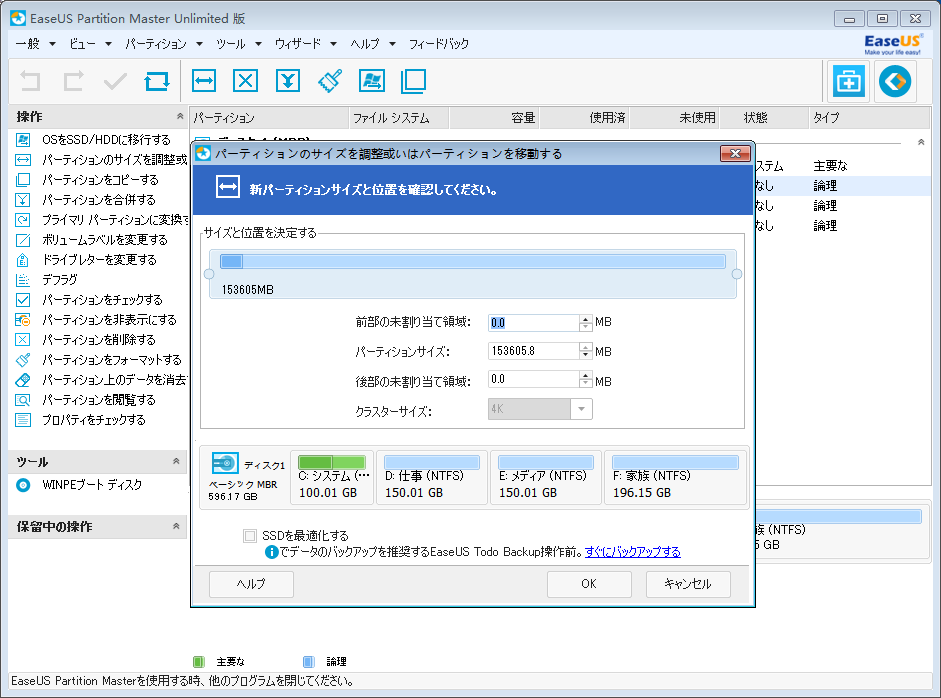Click the キャンセル button
Viewport: 941px width, 698px height.
point(688,584)
